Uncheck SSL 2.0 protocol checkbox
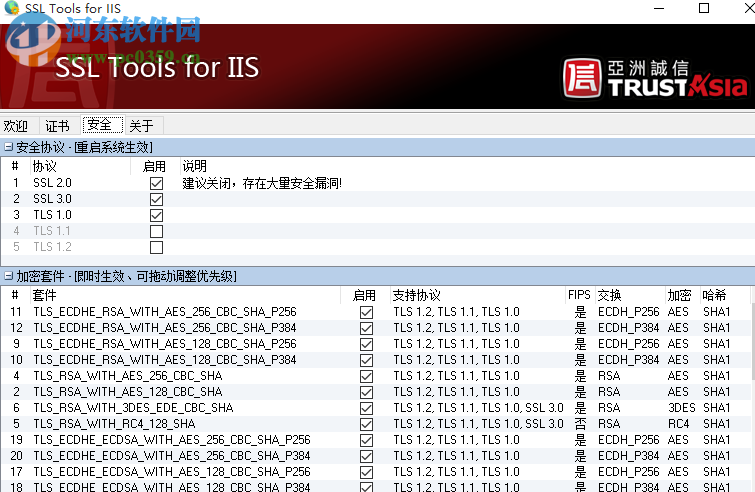The height and width of the screenshot is (492, 755). coord(156,183)
